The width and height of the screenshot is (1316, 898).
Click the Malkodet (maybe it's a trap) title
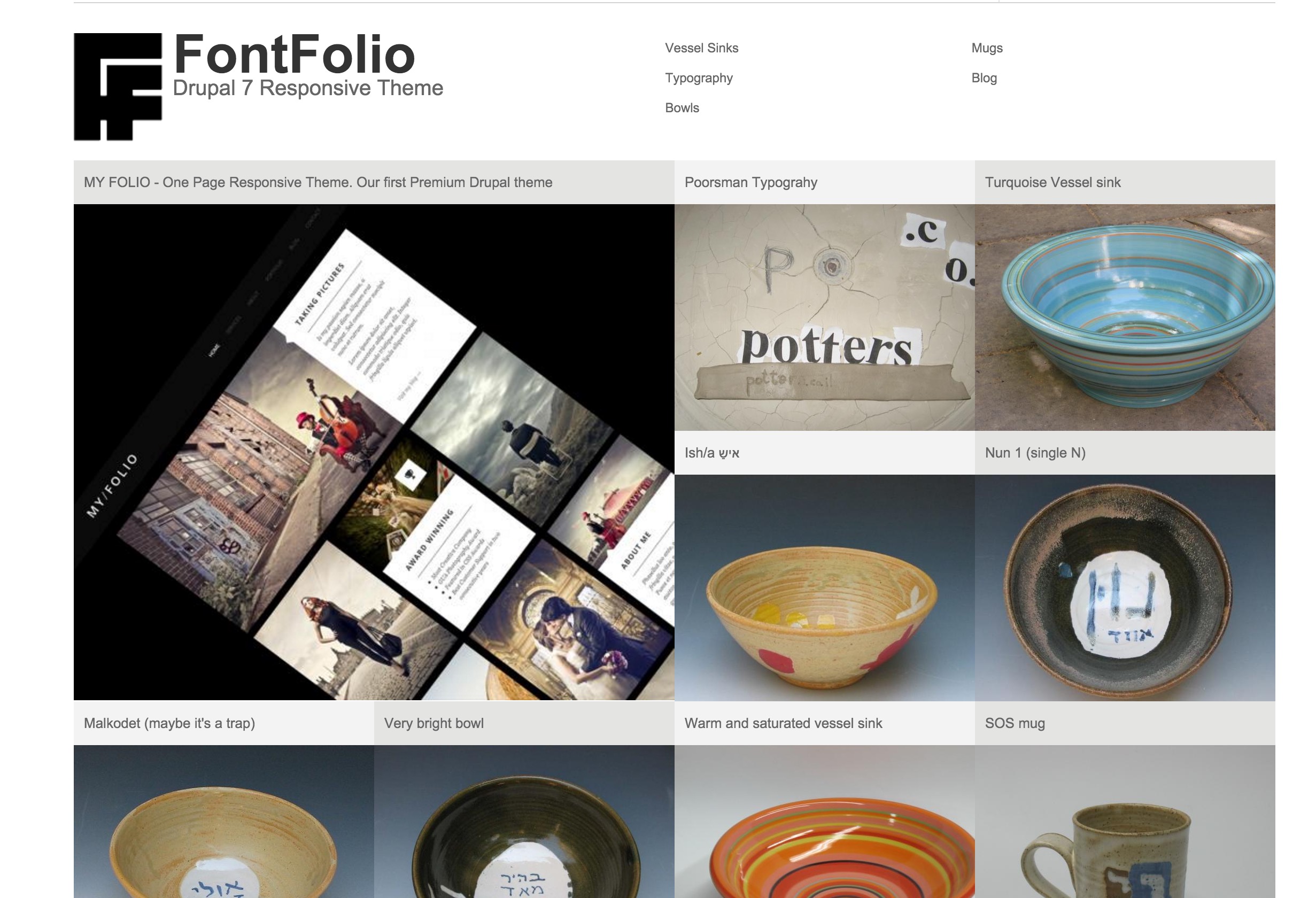(x=169, y=723)
